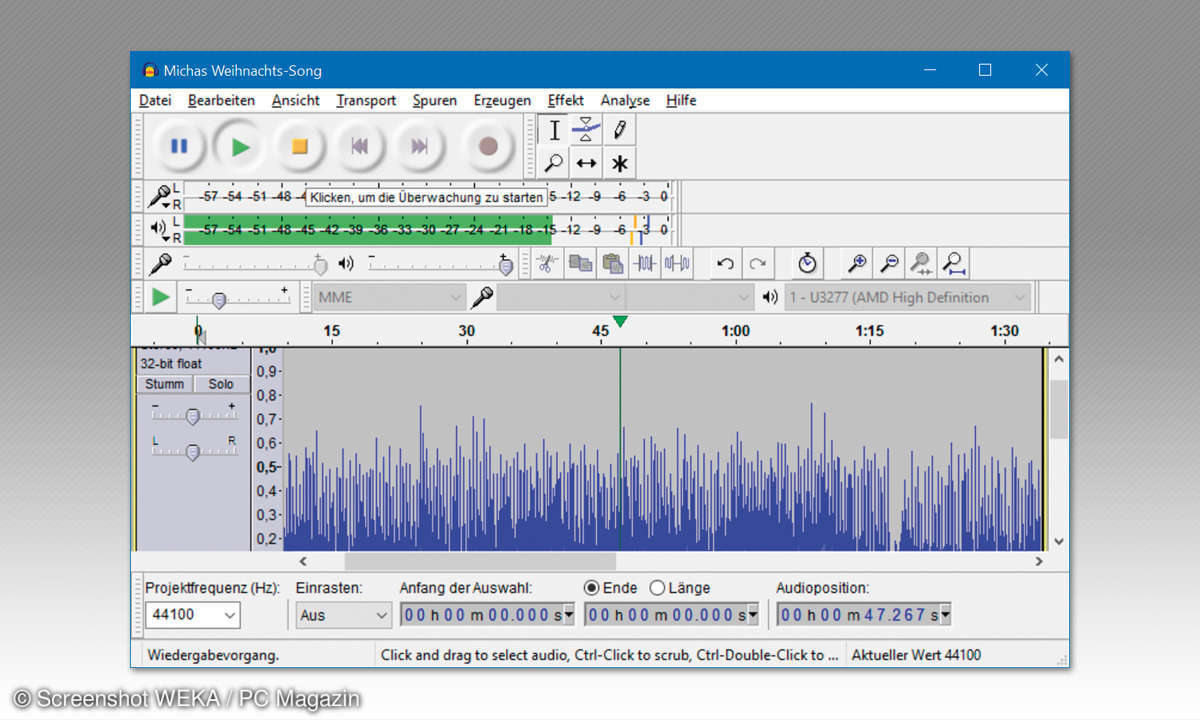Screen dimensions: 1200x720
Task: Open the Hilfe menu
Action: 681,100
